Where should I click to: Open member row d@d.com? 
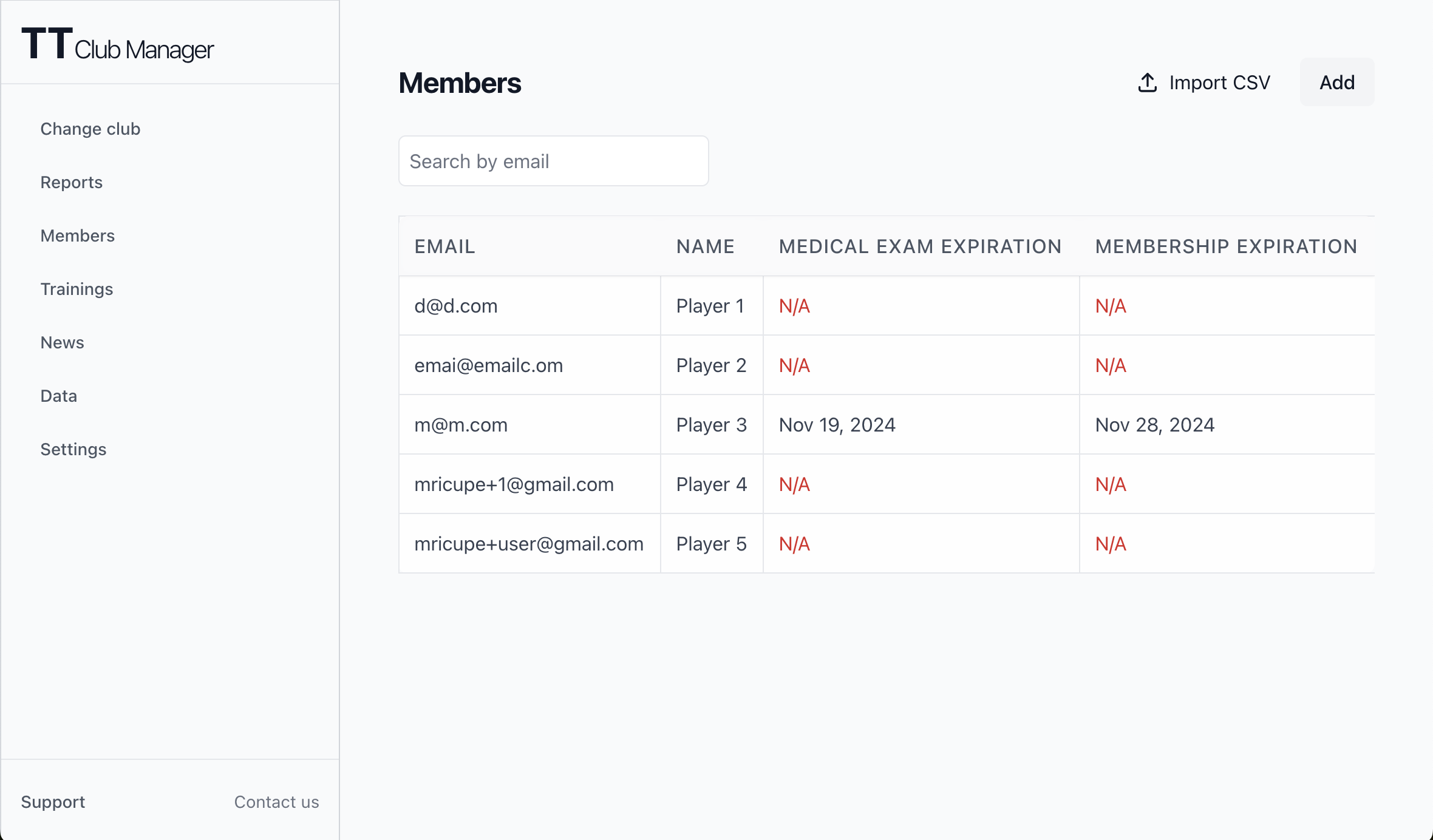(455, 306)
